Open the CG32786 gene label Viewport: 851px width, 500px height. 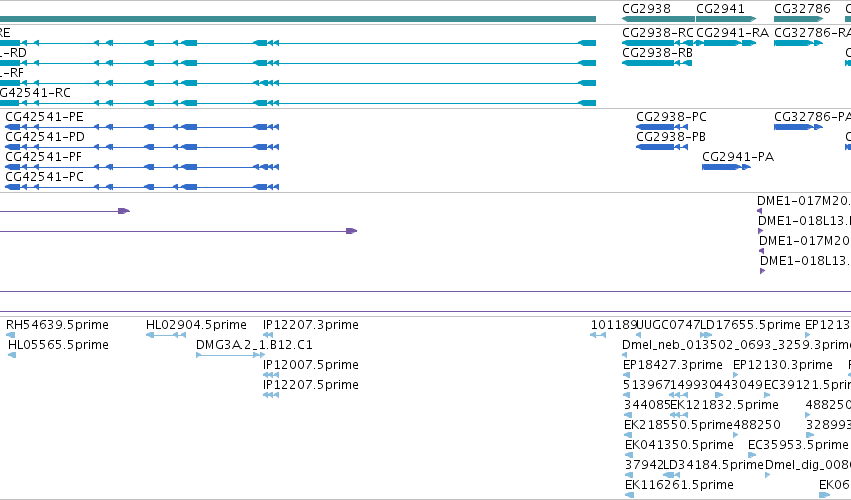pos(802,9)
